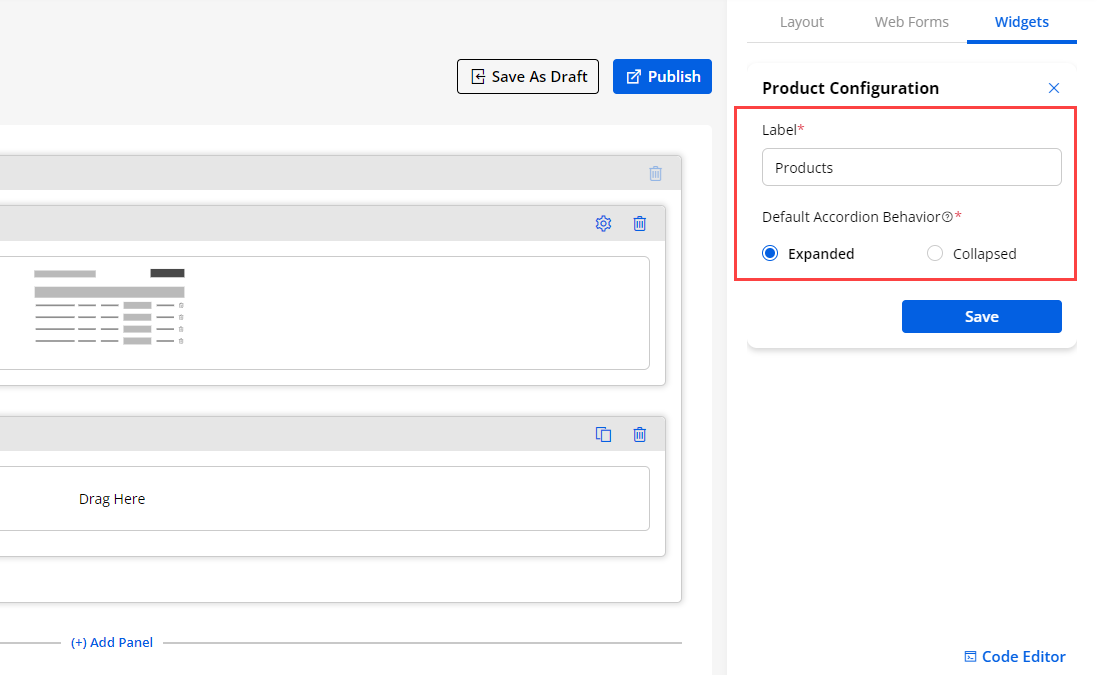Screen dimensions: 1097x675
Task: Duplicate the Drag Here section using copy icon
Action: click(x=603, y=434)
